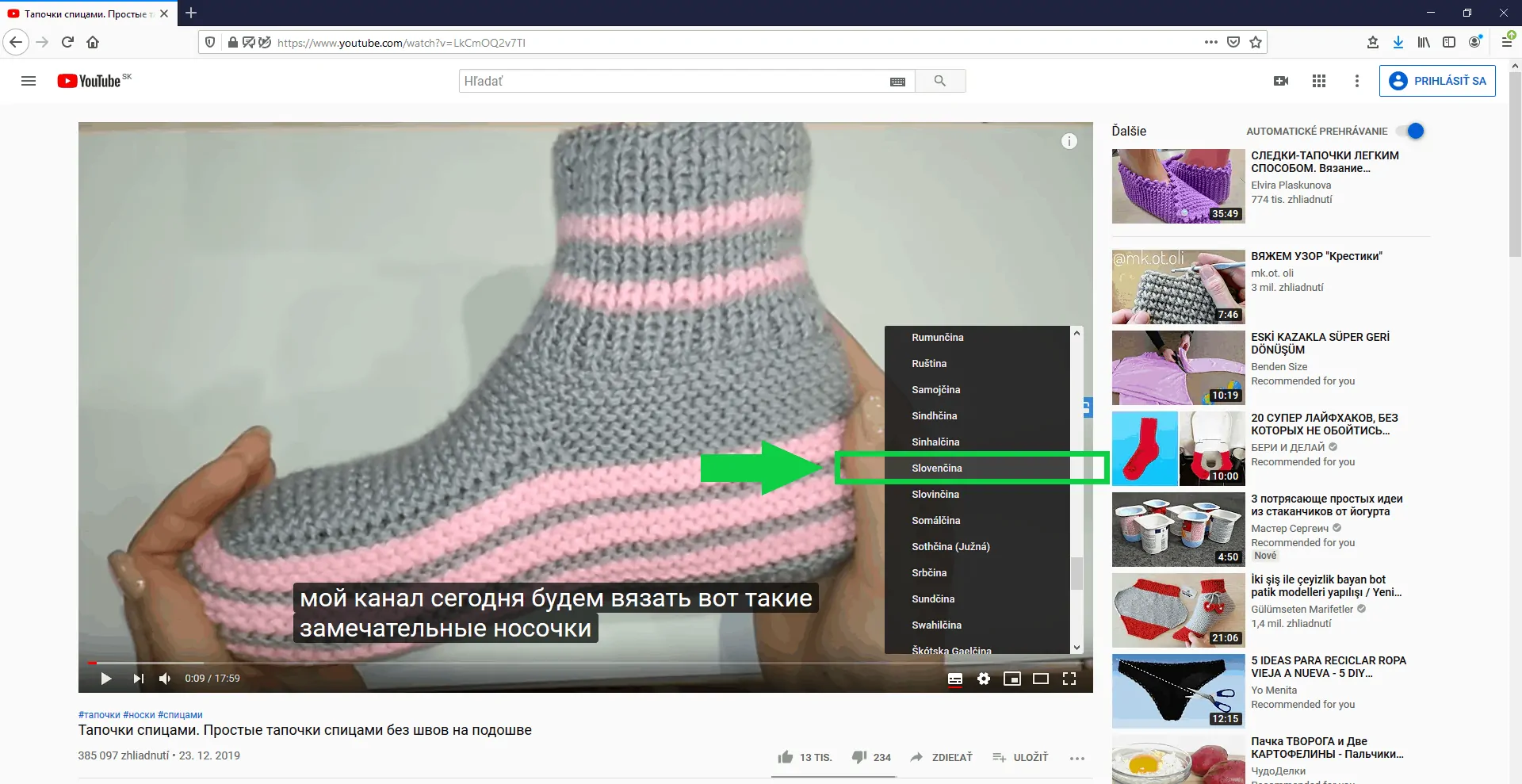Toggle subtitles closed captions button
1522x784 pixels.
955,679
